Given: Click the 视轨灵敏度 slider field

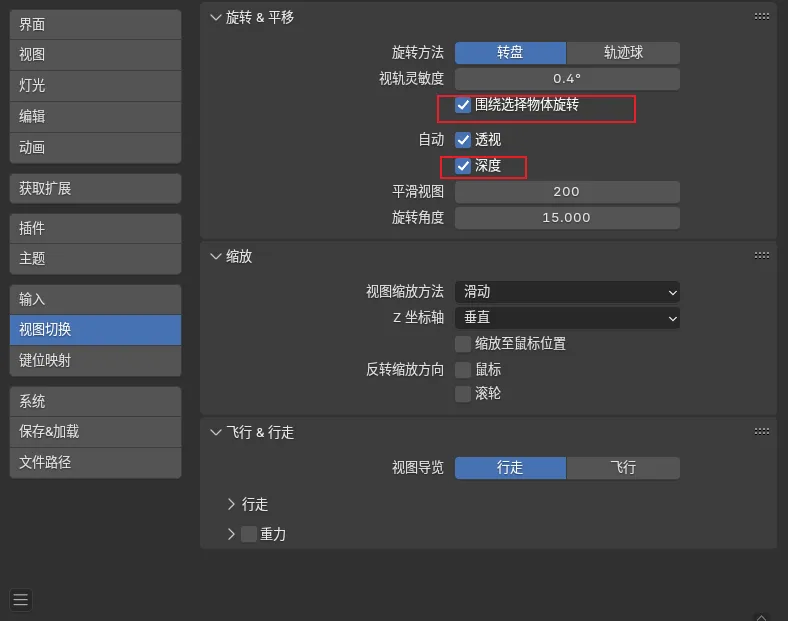Looking at the screenshot, I should pyautogui.click(x=567, y=78).
